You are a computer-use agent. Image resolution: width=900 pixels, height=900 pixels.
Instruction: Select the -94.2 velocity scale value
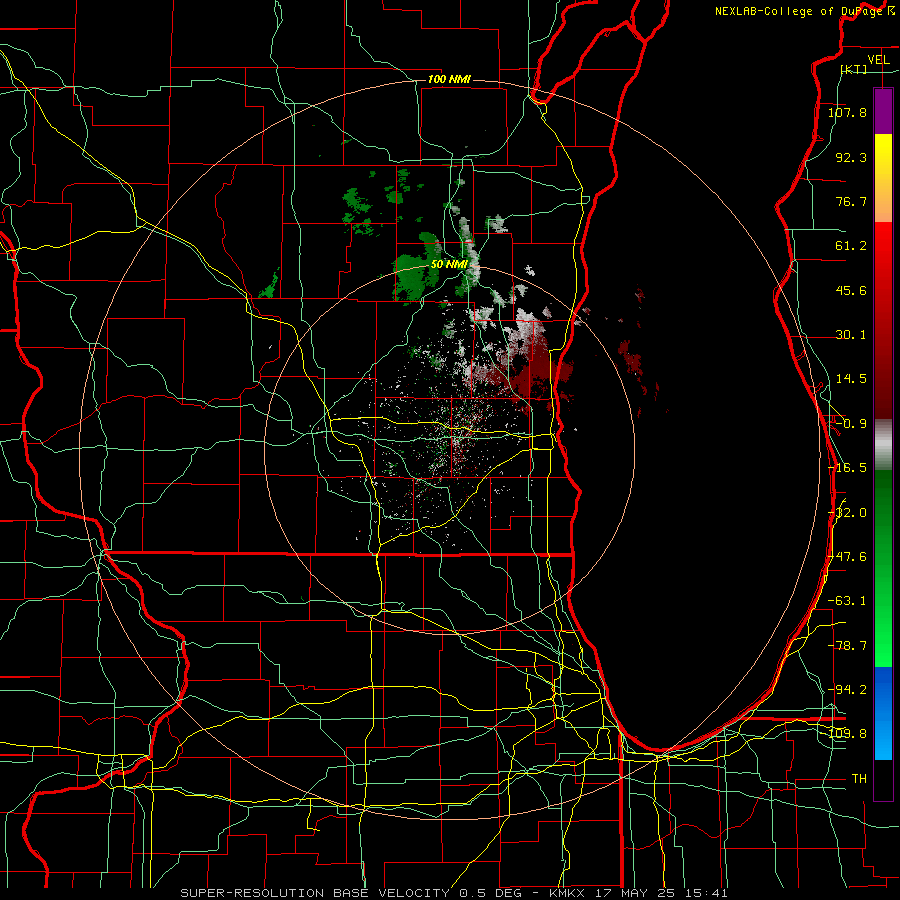pyautogui.click(x=847, y=690)
